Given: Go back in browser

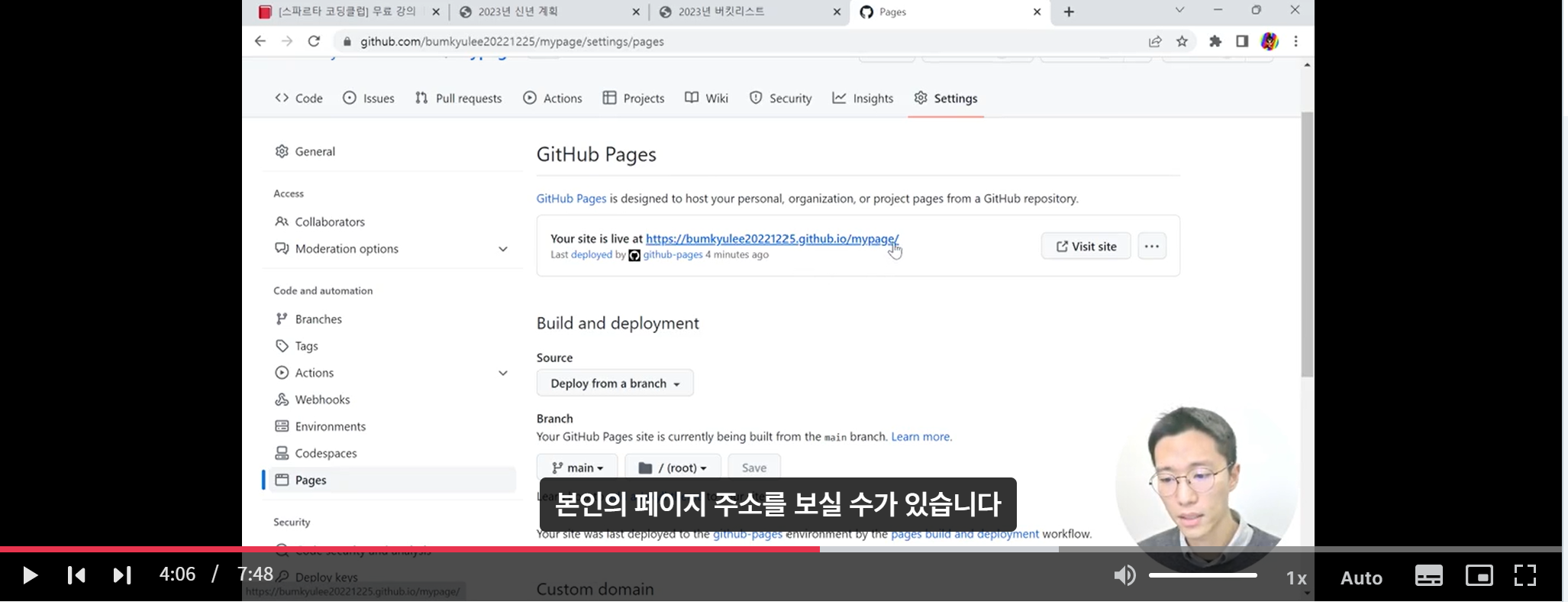Looking at the screenshot, I should click(x=260, y=41).
